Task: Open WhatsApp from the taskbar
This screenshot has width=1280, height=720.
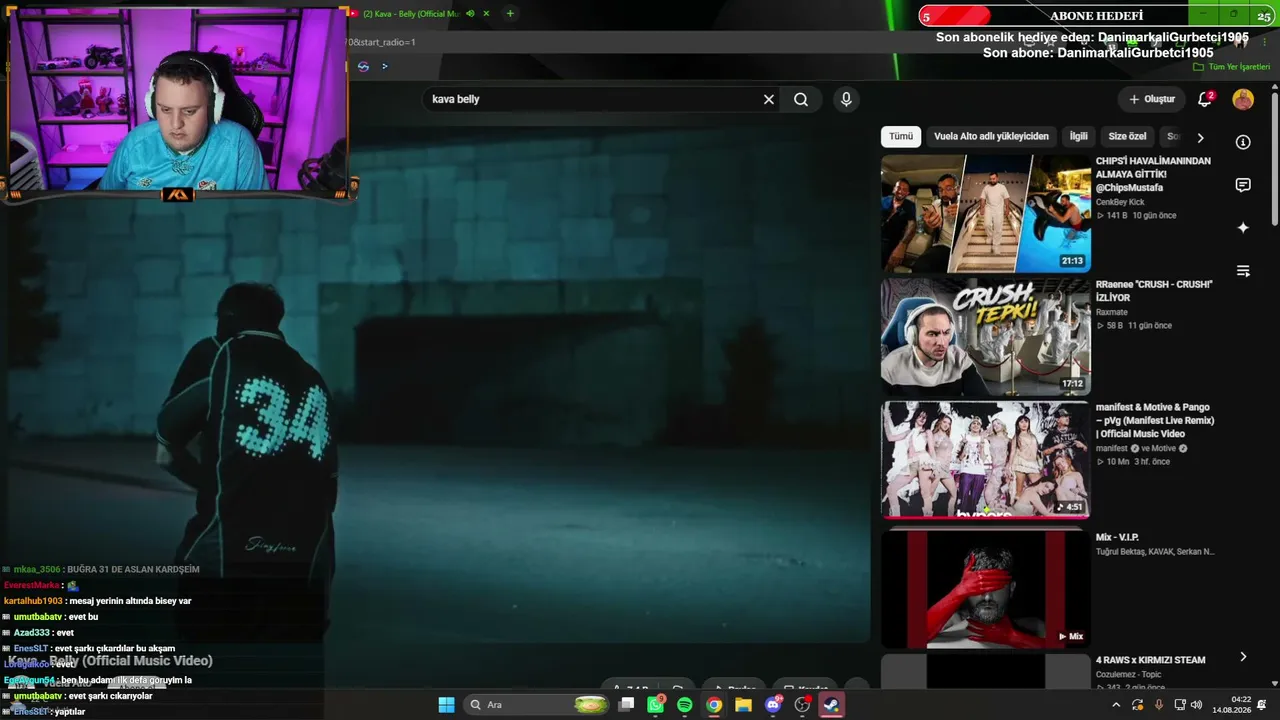Action: 656,705
